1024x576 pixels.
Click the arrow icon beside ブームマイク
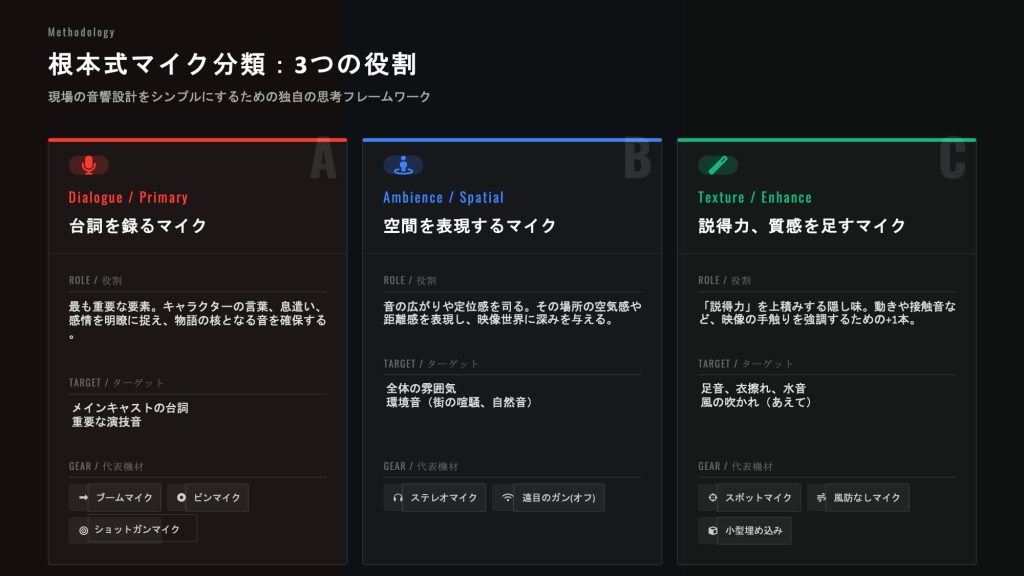pos(80,497)
